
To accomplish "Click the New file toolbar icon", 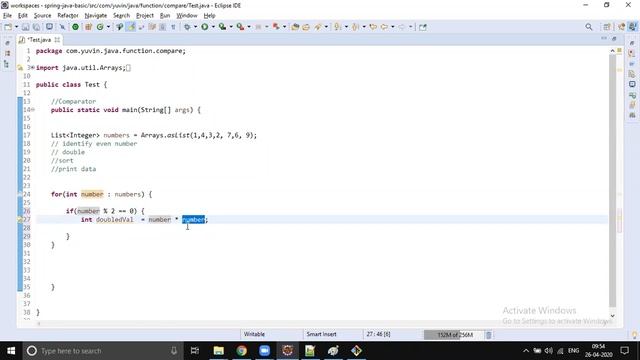I will [8, 27].
